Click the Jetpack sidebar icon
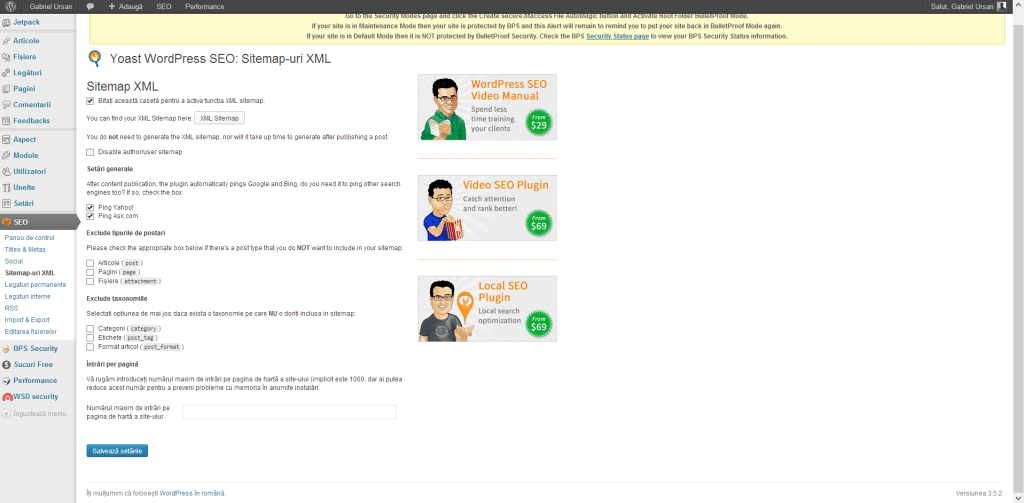Screen dimensions: 1024x503 point(7,21)
